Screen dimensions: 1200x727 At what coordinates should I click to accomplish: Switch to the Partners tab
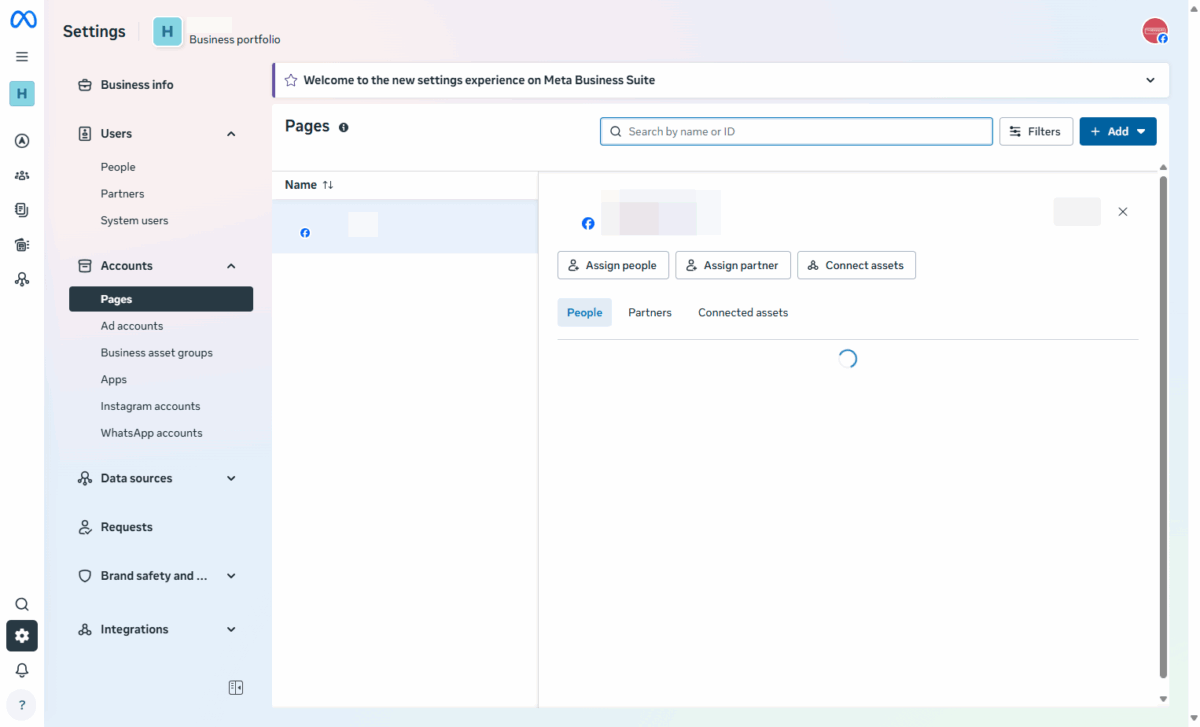(x=649, y=313)
